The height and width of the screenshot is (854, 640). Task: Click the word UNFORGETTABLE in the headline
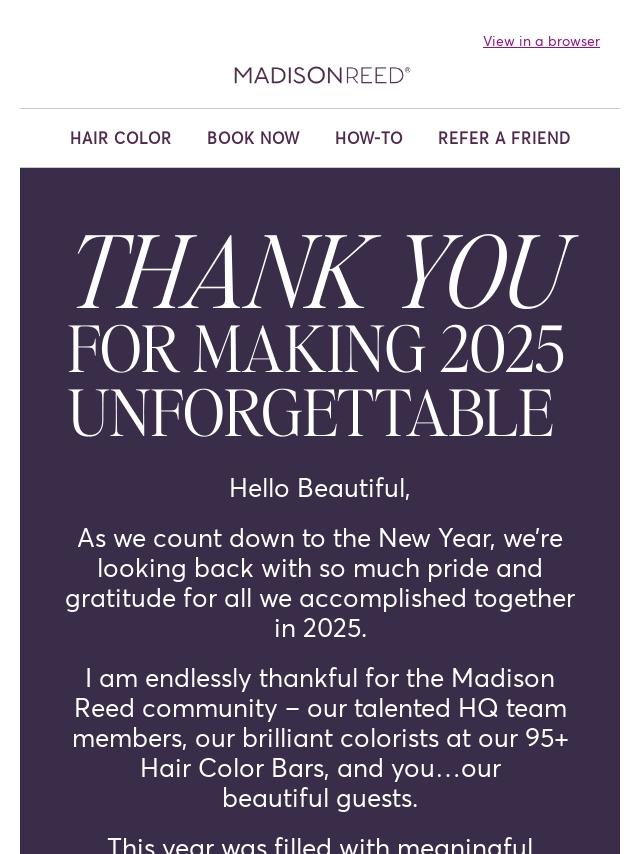click(310, 413)
